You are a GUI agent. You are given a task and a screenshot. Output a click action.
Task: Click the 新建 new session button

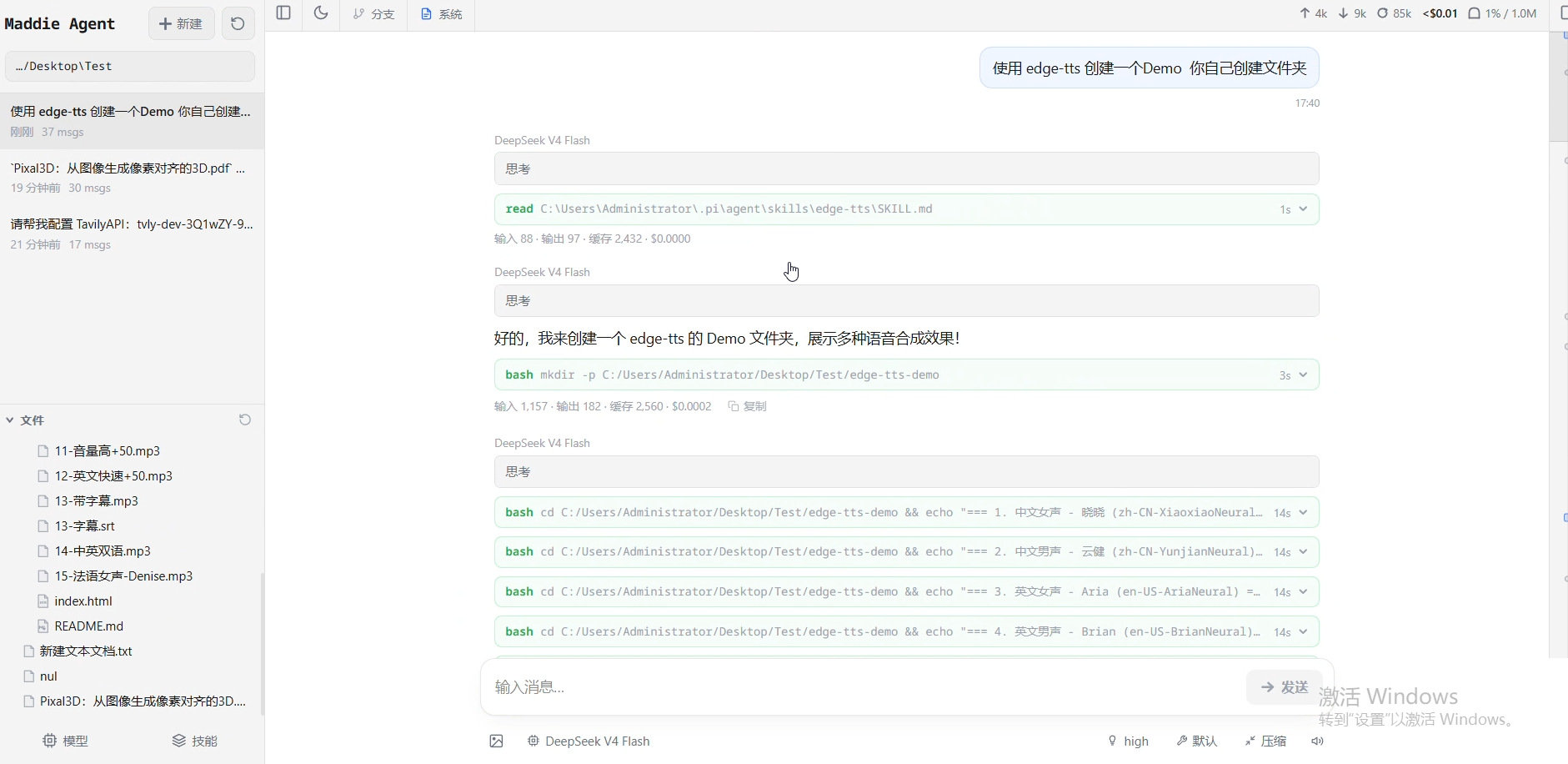pos(182,23)
